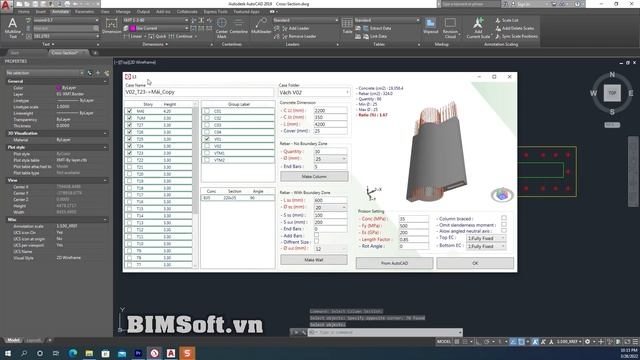
Task: Click the Link Data tool
Action: (374, 36)
